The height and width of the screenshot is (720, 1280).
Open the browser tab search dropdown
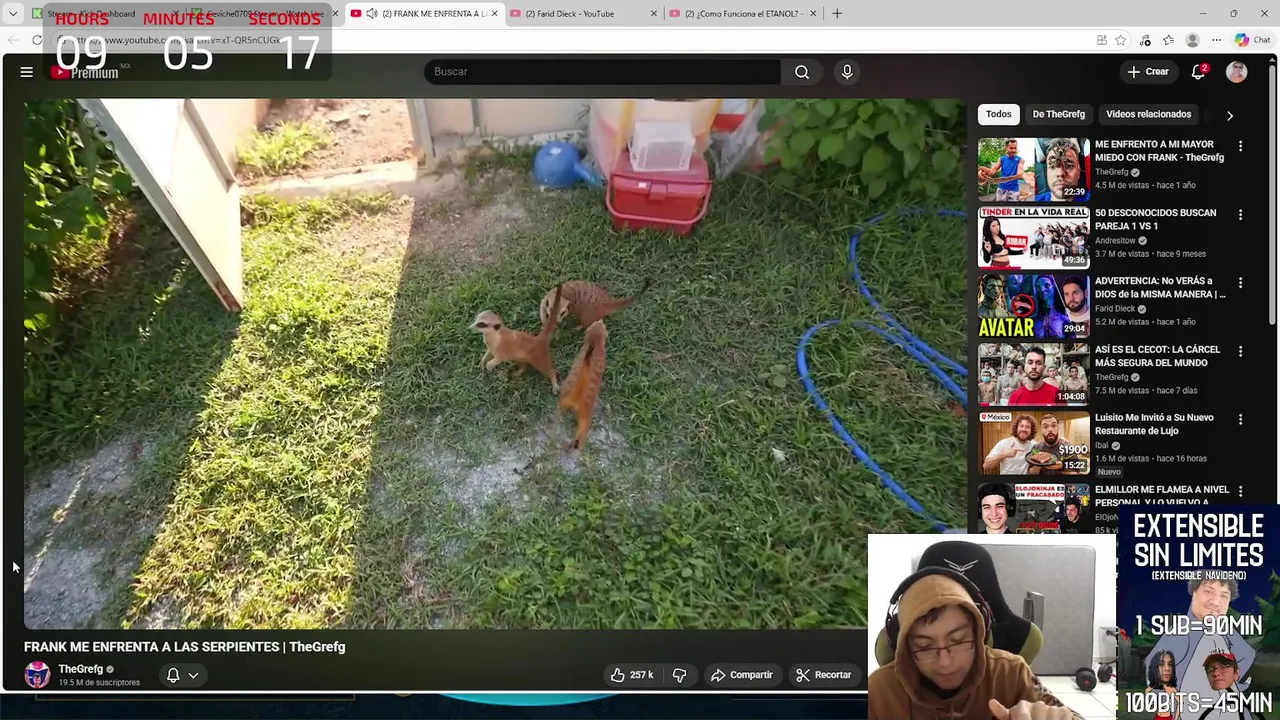tap(13, 14)
